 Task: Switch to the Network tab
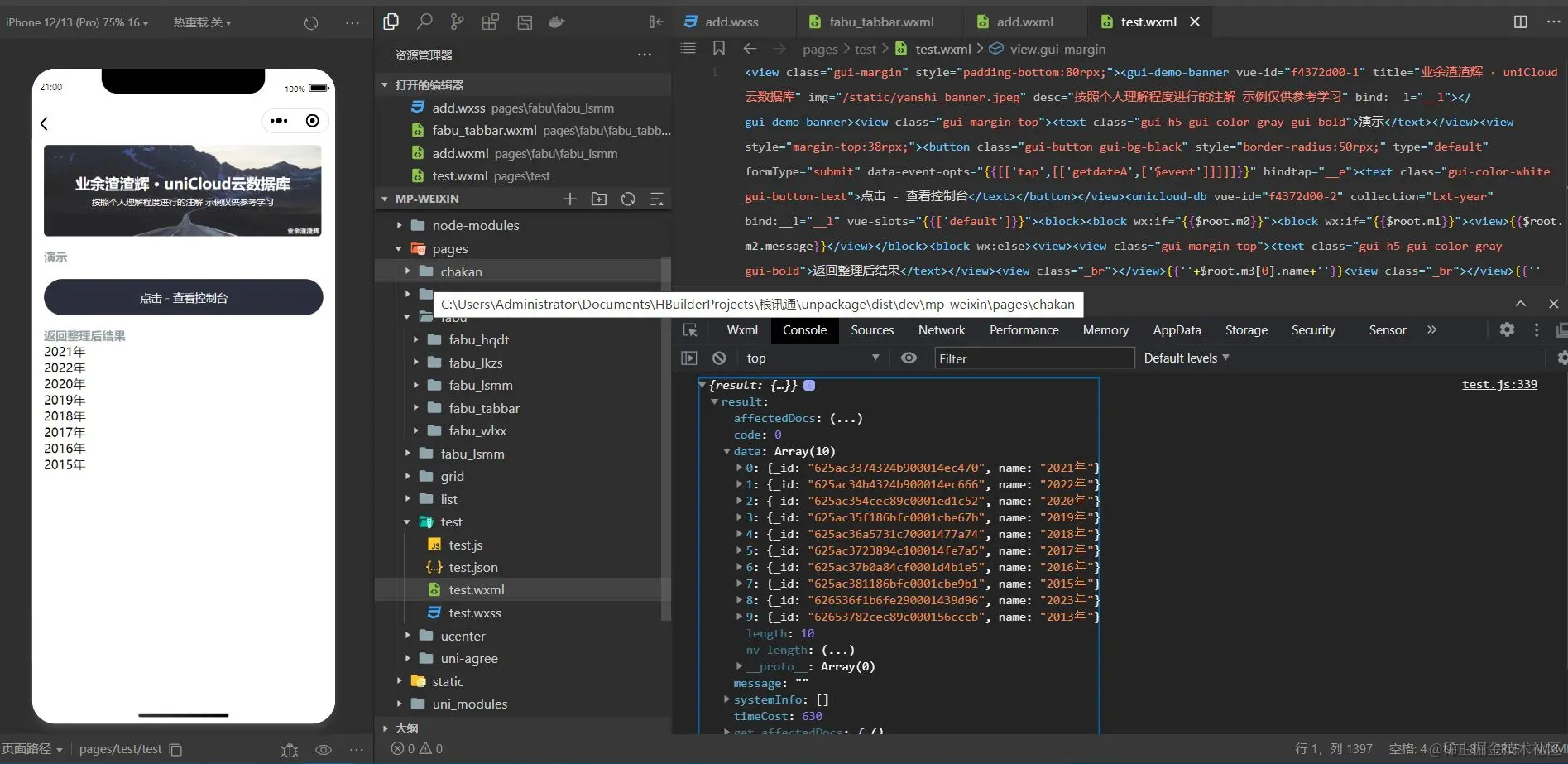coord(941,329)
